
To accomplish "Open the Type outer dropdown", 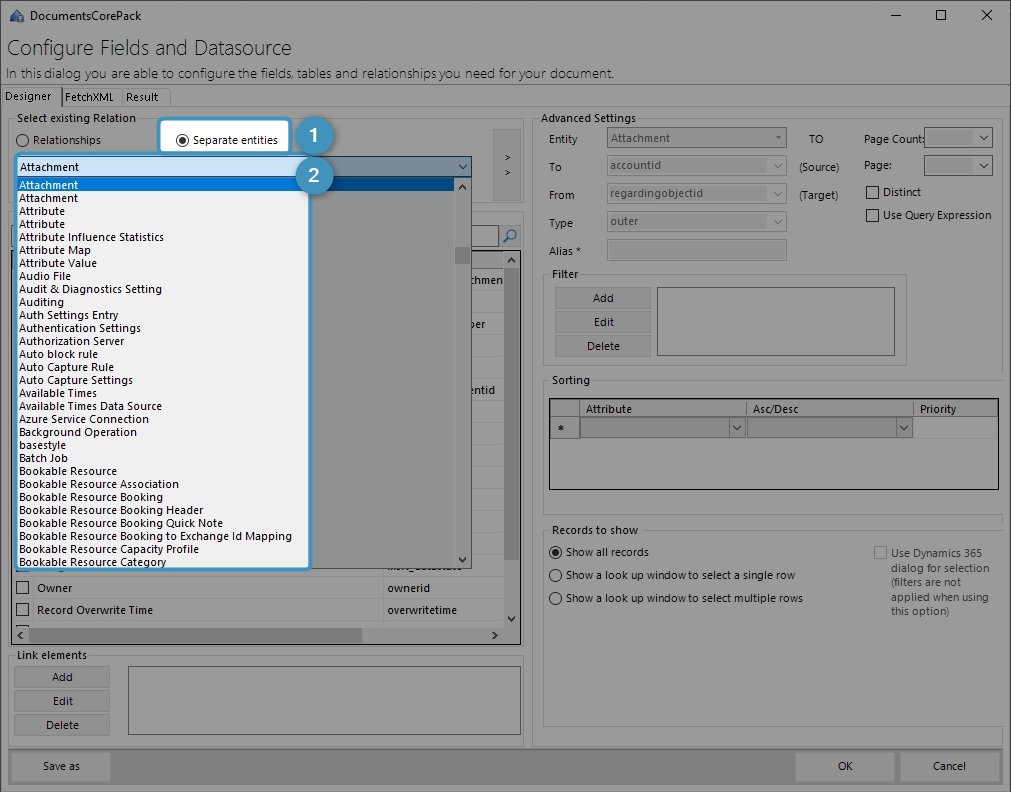I will point(778,221).
